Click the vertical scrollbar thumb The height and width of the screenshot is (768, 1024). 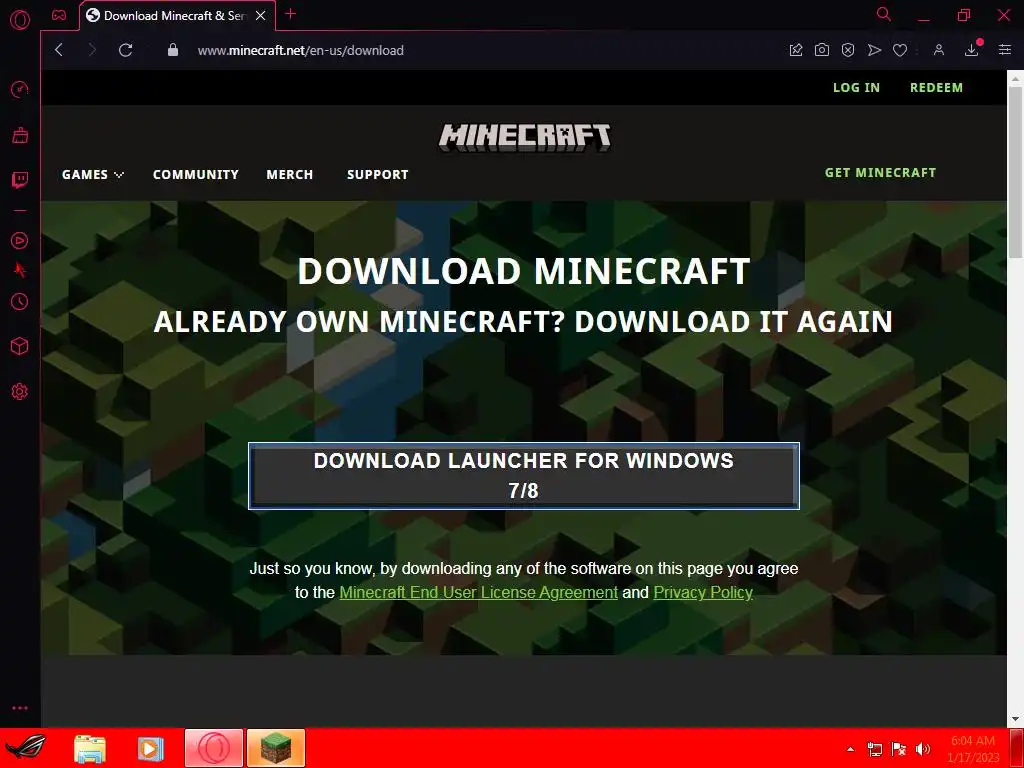1015,172
